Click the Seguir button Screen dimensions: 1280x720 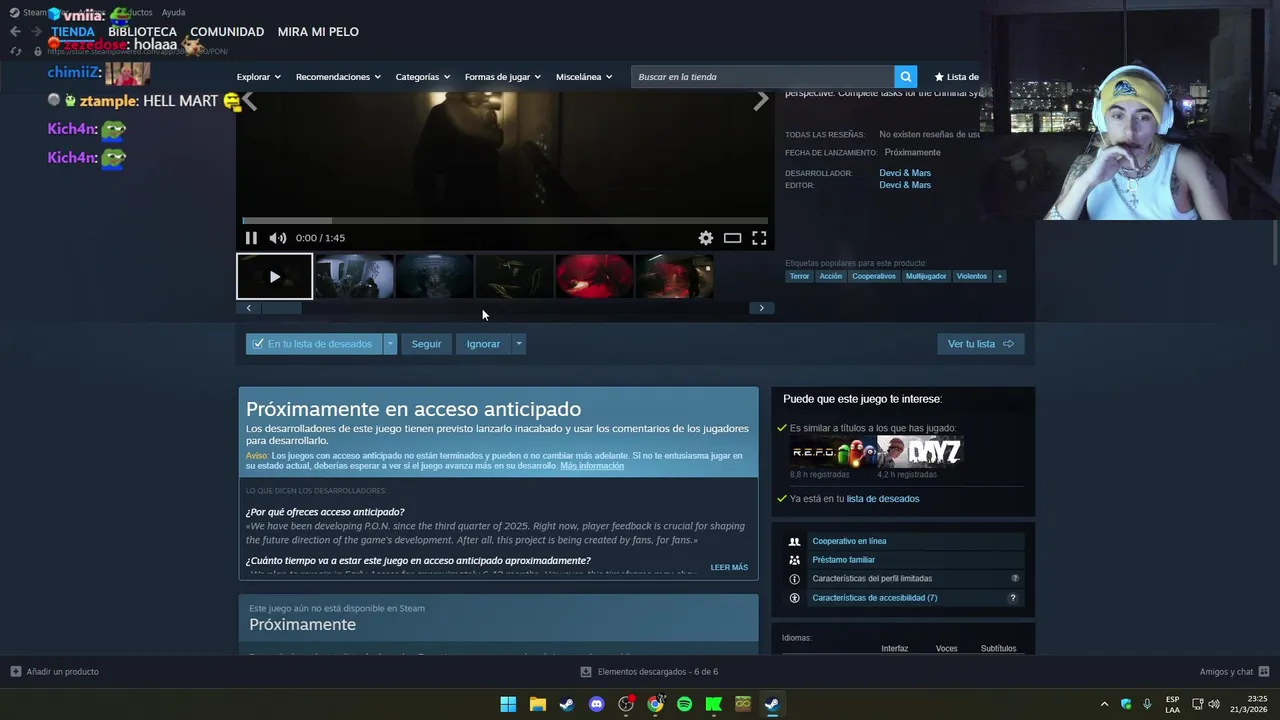click(426, 344)
